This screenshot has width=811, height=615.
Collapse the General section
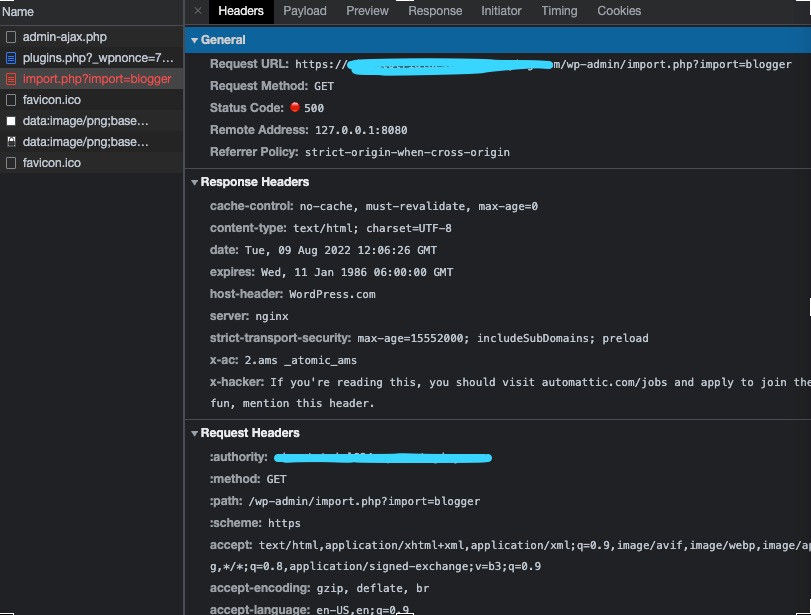[x=194, y=40]
